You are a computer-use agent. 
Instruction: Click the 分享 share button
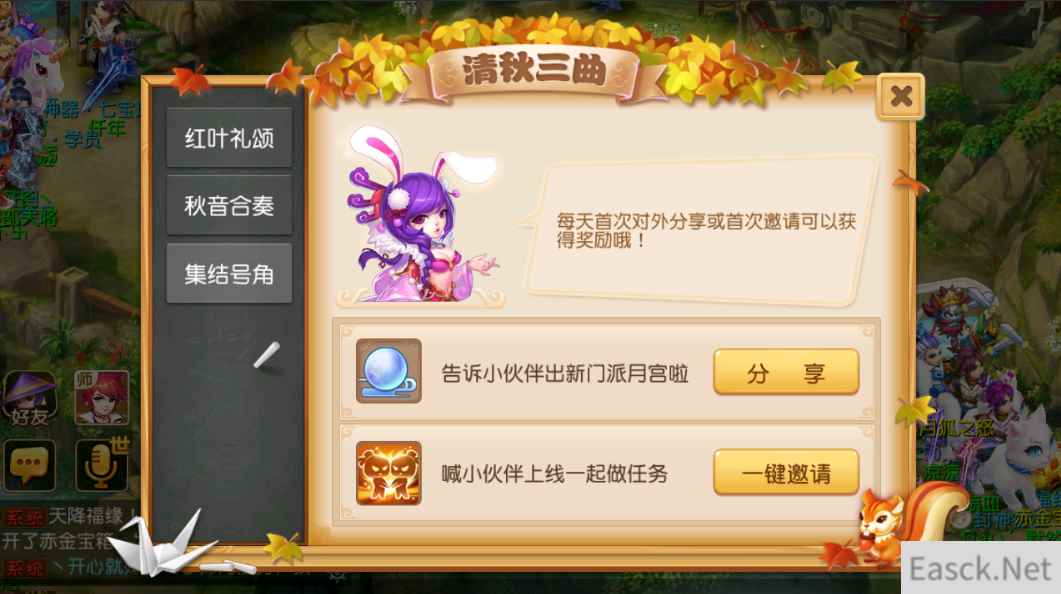[786, 372]
